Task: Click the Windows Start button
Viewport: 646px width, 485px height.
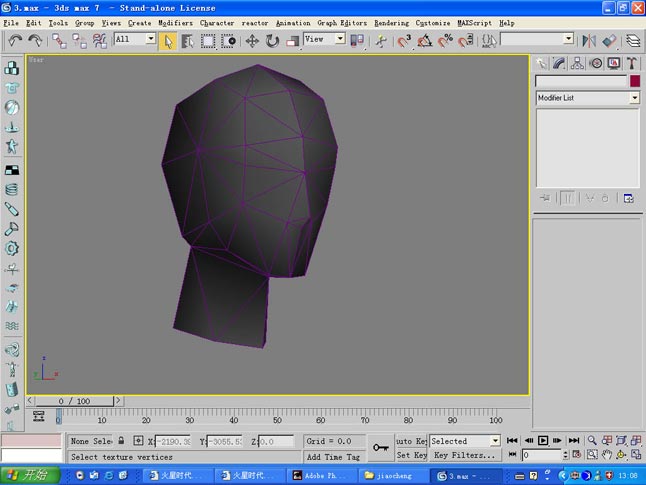Action: point(29,475)
